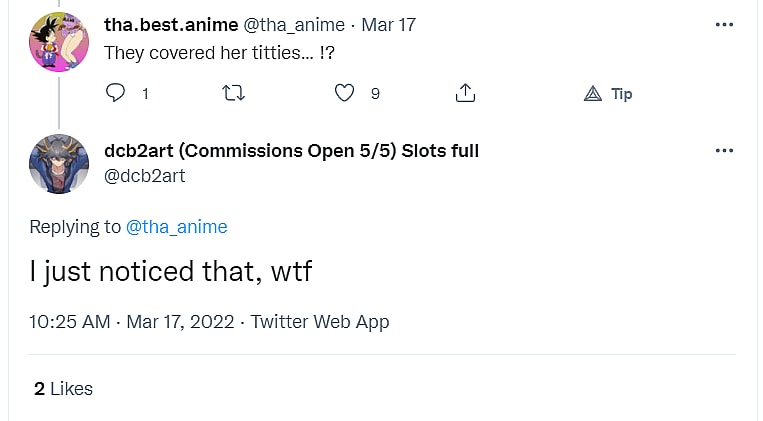
Task: Open more options for tha.best.anime's tweet
Action: [725, 25]
